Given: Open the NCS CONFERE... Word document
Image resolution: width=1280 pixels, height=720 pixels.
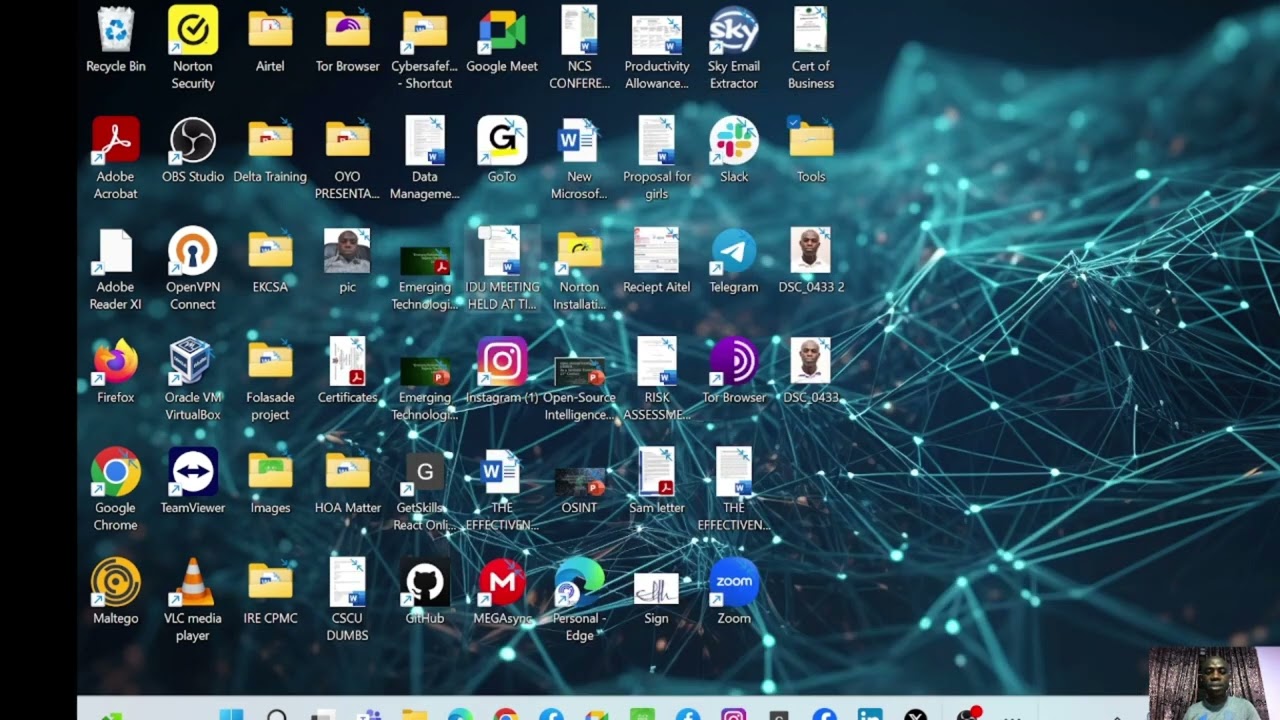Looking at the screenshot, I should coord(579,30).
